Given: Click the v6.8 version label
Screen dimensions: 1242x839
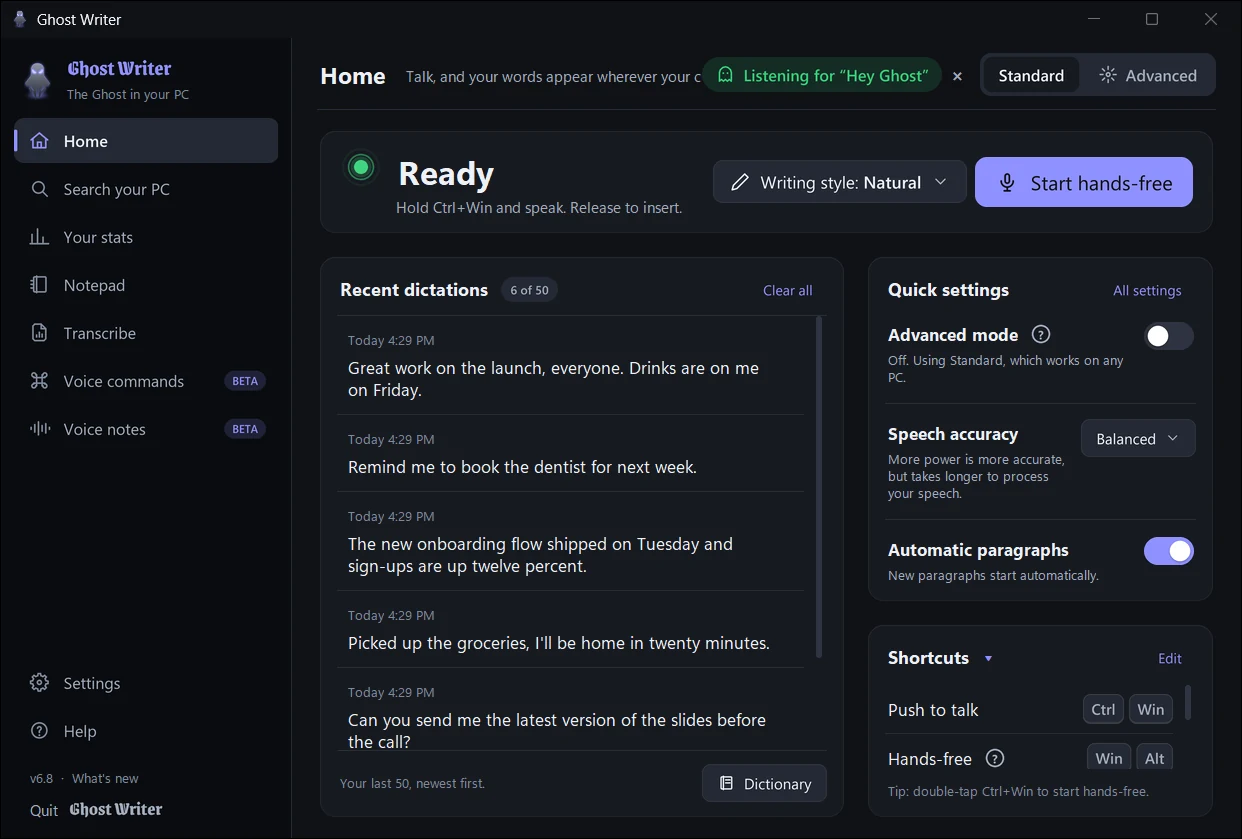Looking at the screenshot, I should click(x=41, y=778).
